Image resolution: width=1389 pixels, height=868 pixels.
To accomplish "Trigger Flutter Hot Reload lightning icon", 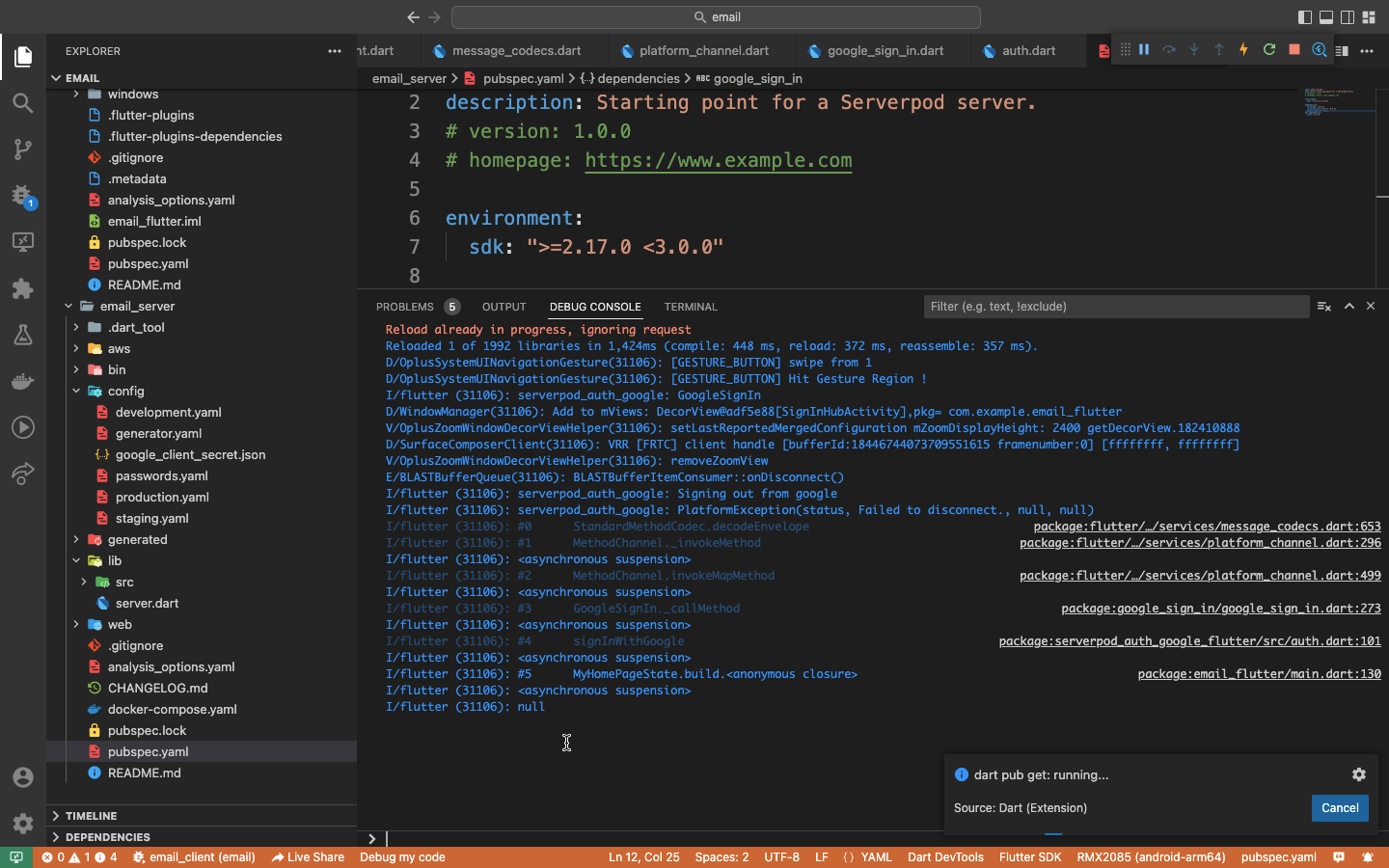I will [1243, 49].
